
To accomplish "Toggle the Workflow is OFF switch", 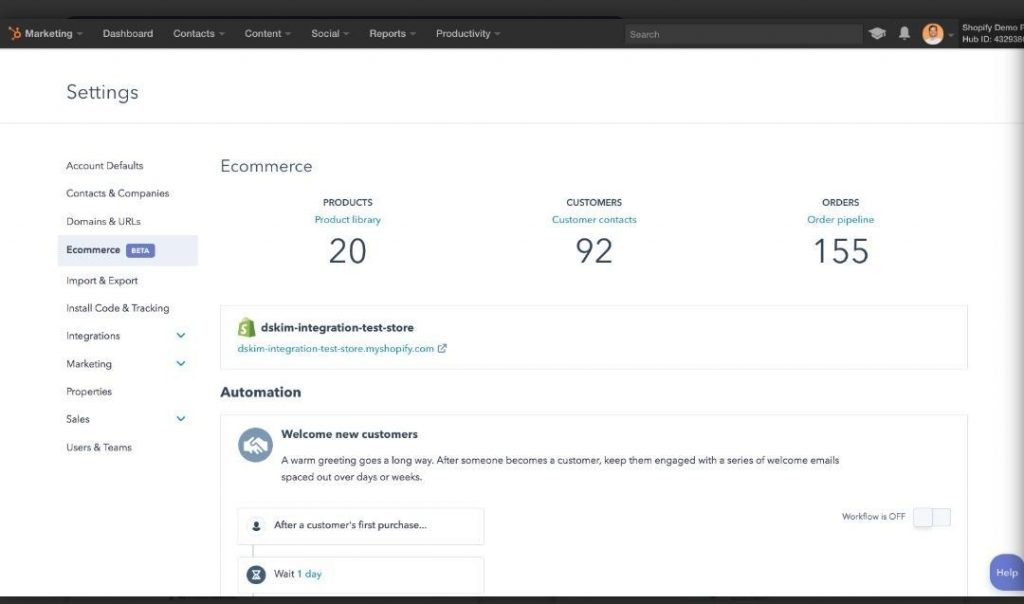I will (932, 517).
